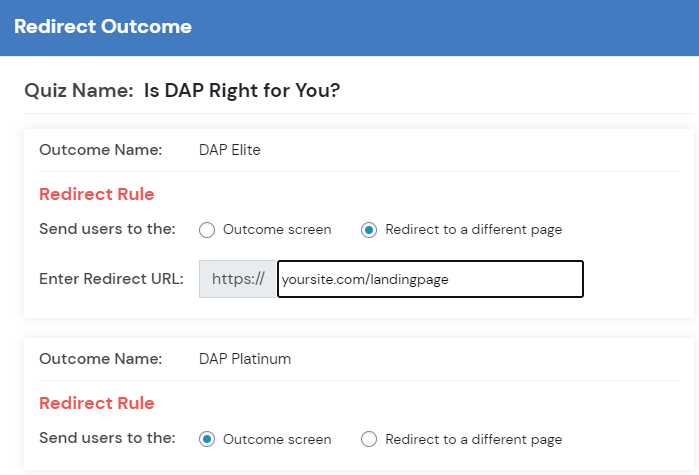
Task: Click the Redirect Rule heading under DAP Platinum
Action: (97, 403)
